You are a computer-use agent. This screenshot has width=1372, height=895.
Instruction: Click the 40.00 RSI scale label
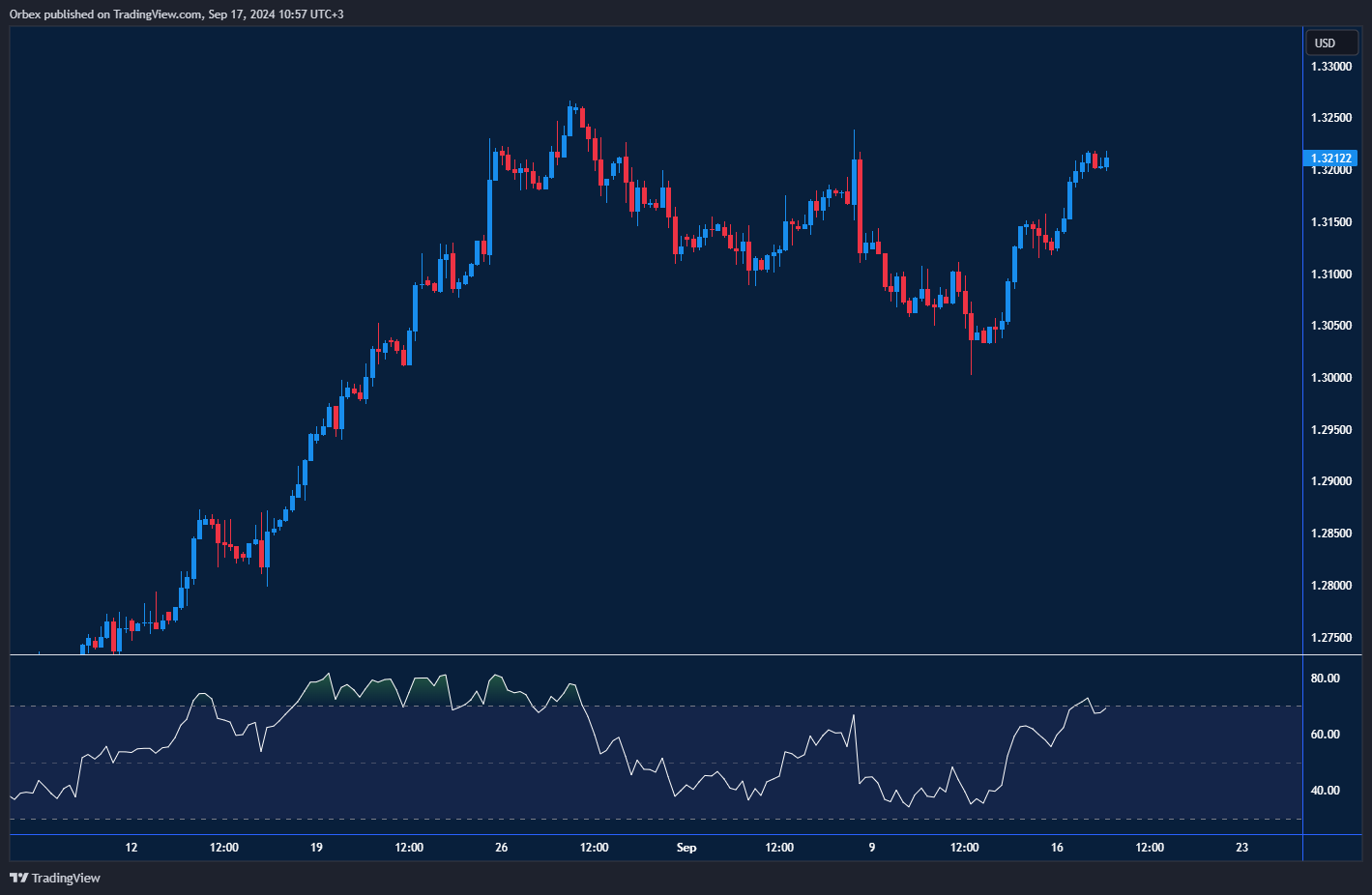pyautogui.click(x=1325, y=791)
